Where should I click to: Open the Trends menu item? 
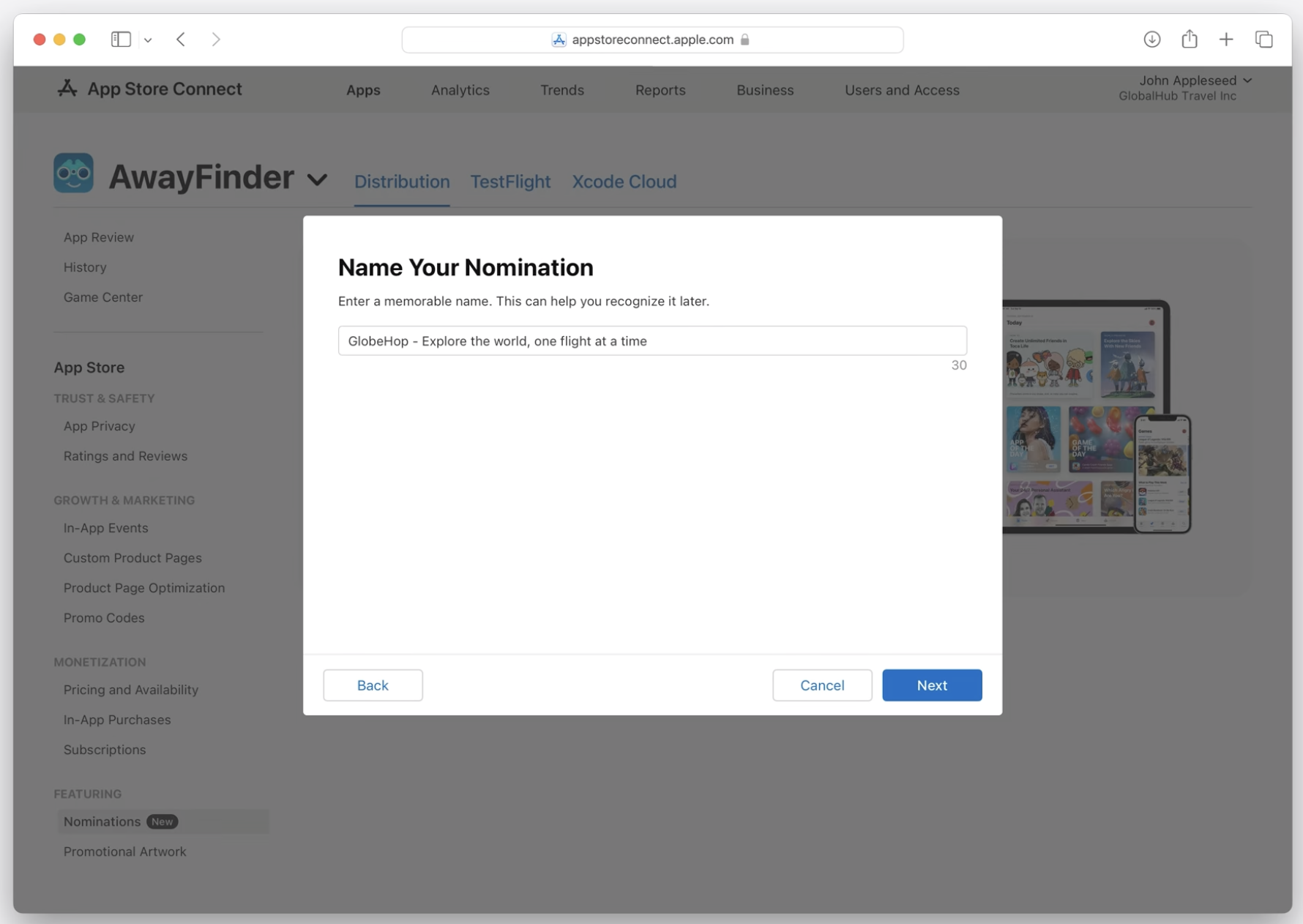click(x=562, y=90)
